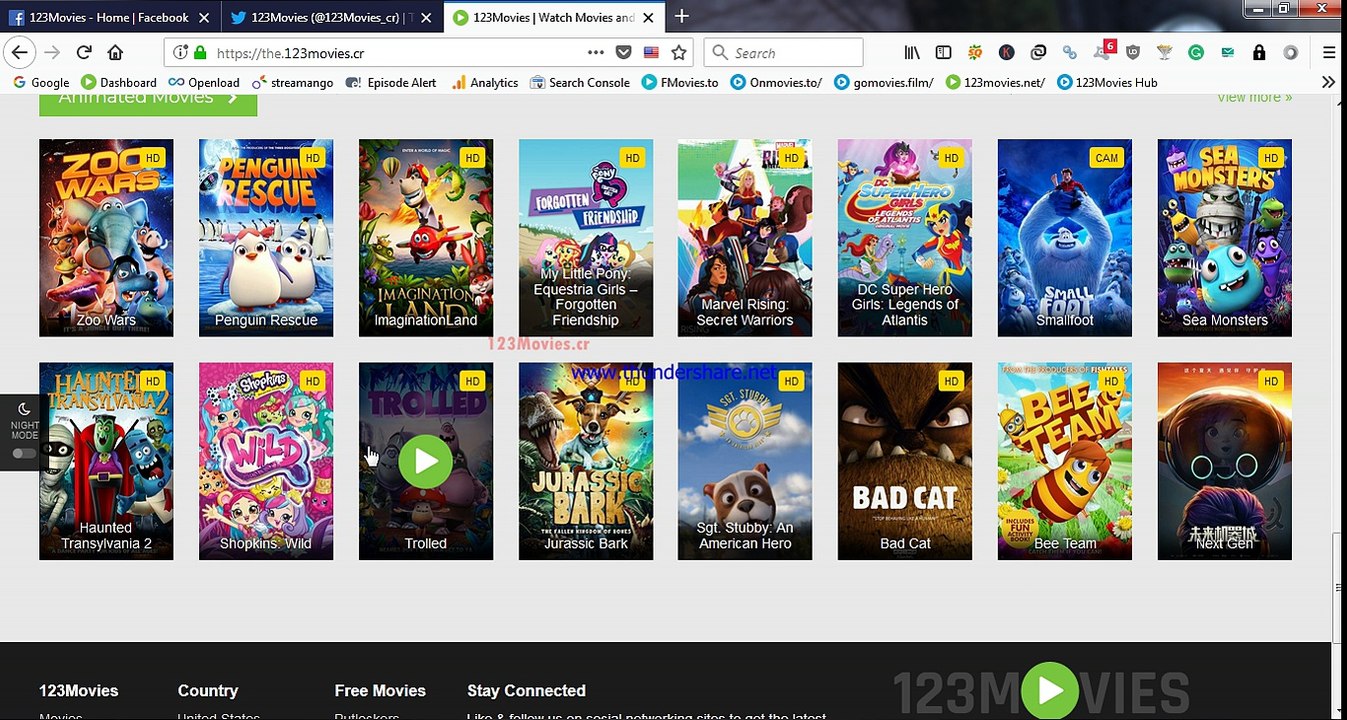Viewport: 1347px width, 720px height.
Task: Open the Bee Team movie poster
Action: pos(1065,461)
